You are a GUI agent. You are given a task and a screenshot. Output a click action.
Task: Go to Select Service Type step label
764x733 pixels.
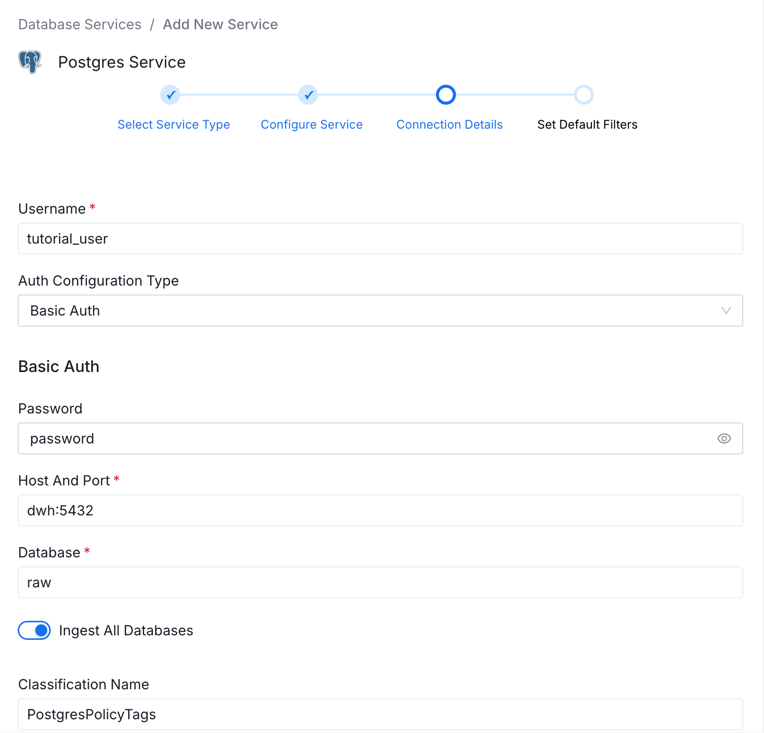[x=174, y=125]
